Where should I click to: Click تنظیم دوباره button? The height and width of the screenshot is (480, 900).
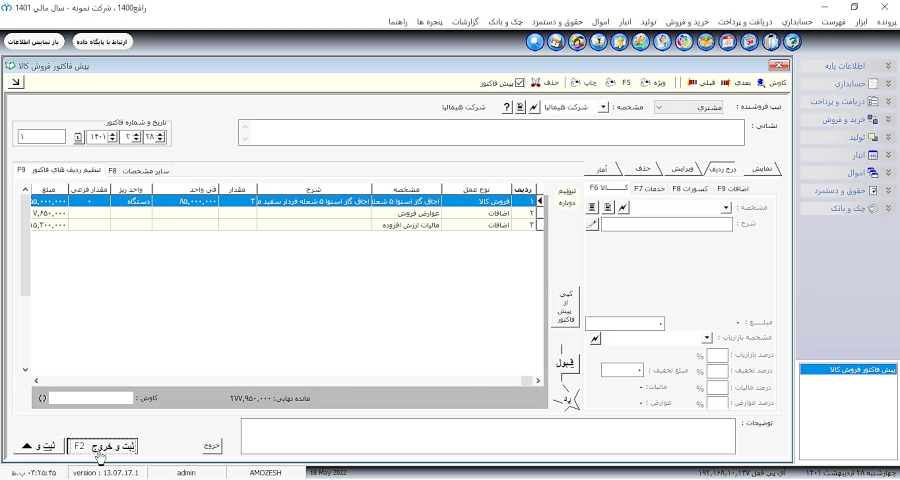click(567, 197)
